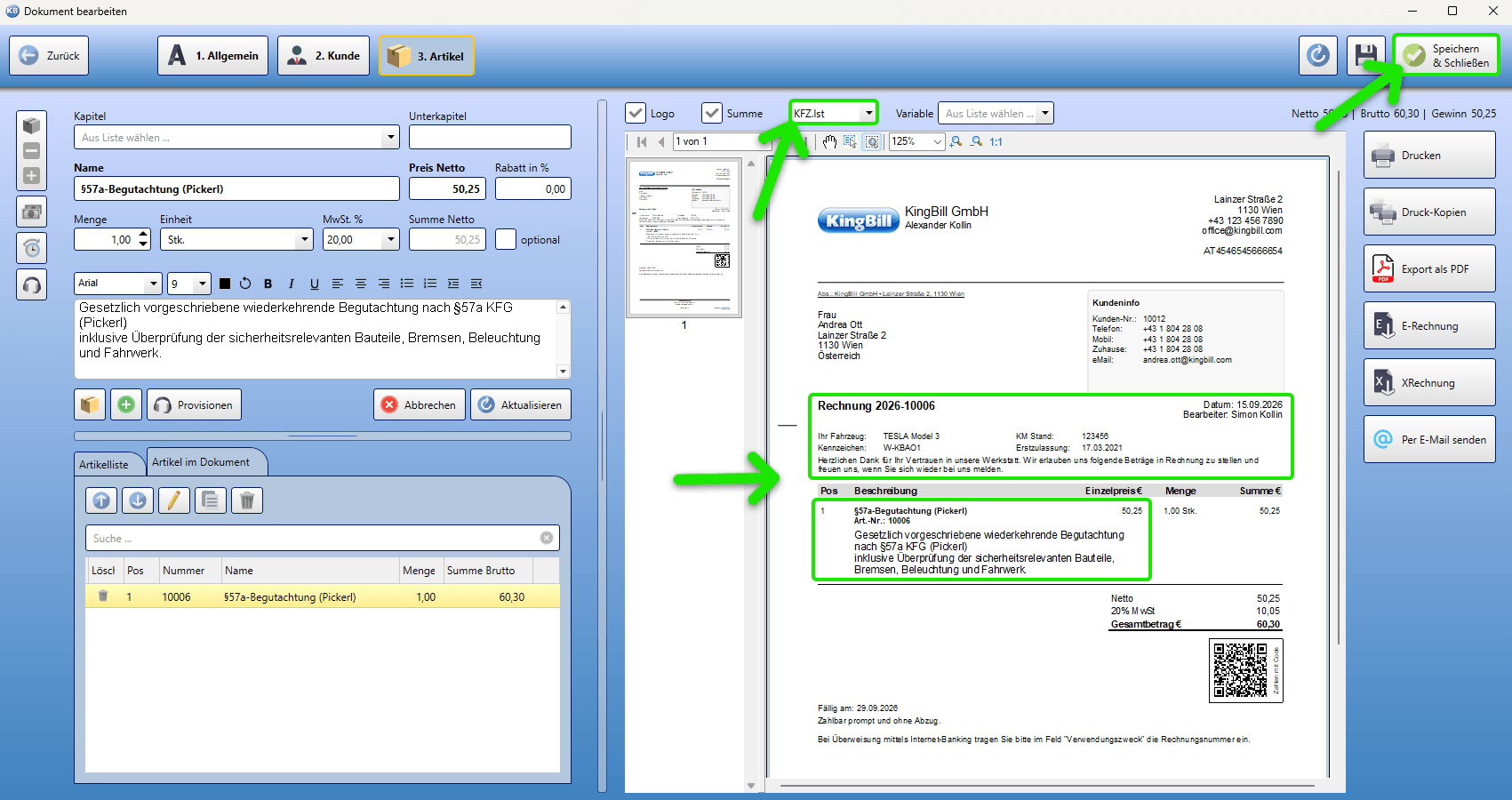Open the stopwatch time-tracking icon in sidebar

click(31, 248)
